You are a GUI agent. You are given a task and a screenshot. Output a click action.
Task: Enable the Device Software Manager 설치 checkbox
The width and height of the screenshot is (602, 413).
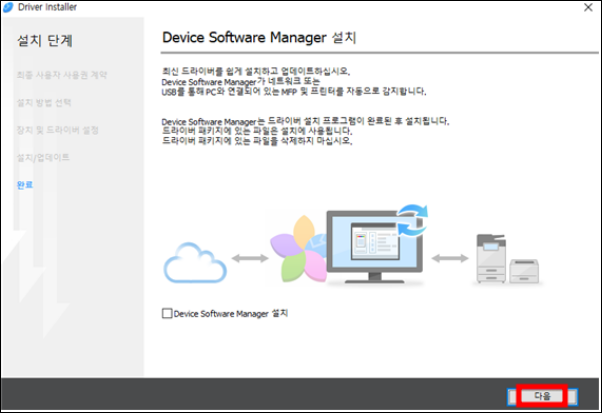pos(167,314)
